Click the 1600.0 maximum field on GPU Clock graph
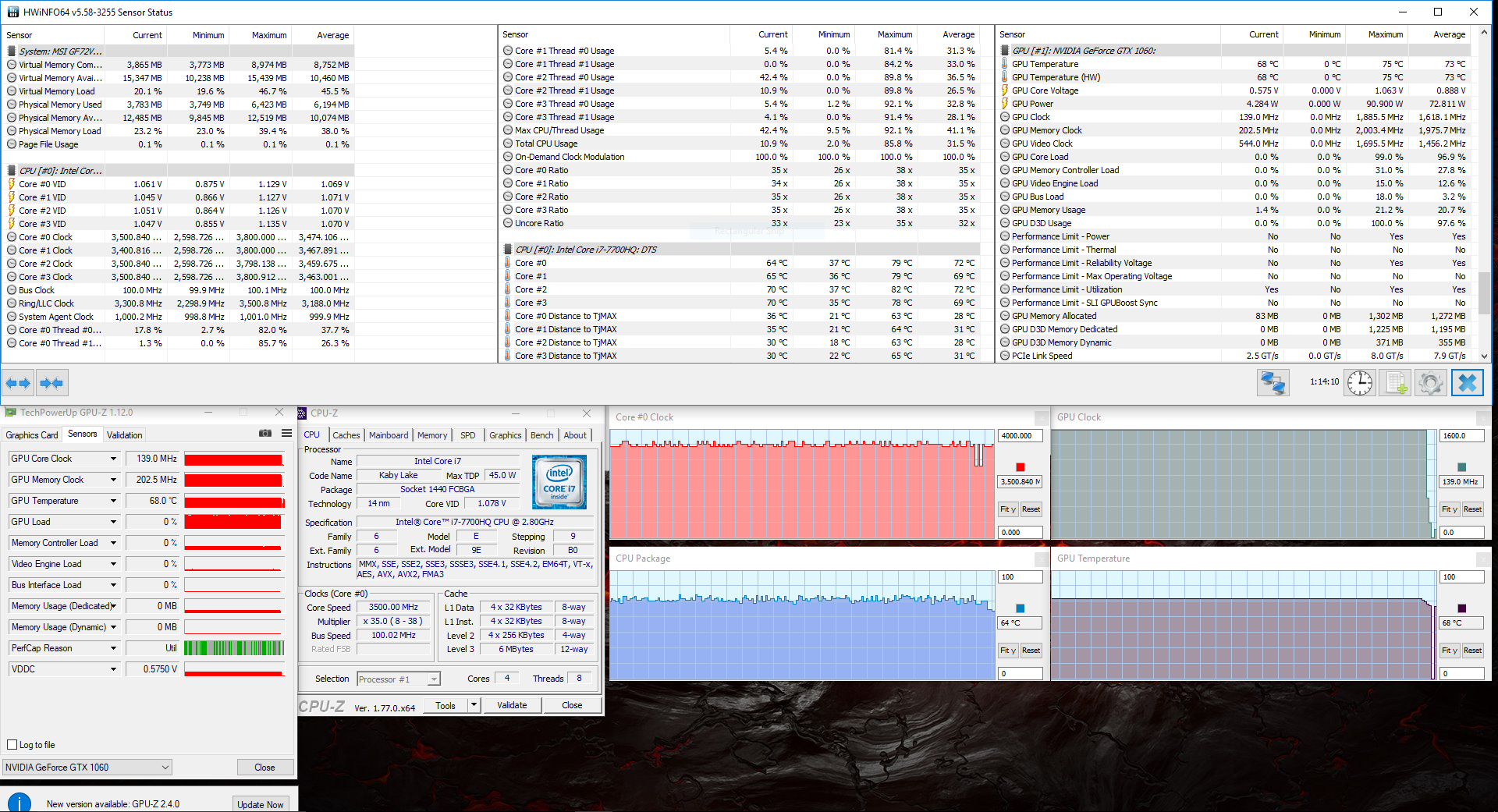 coord(1461,436)
